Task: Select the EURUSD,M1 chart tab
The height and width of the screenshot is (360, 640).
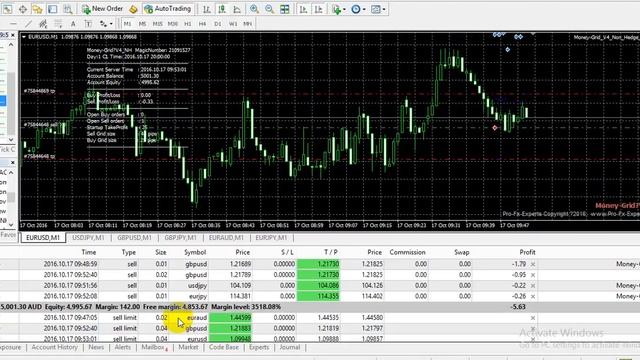Action: tap(43, 238)
